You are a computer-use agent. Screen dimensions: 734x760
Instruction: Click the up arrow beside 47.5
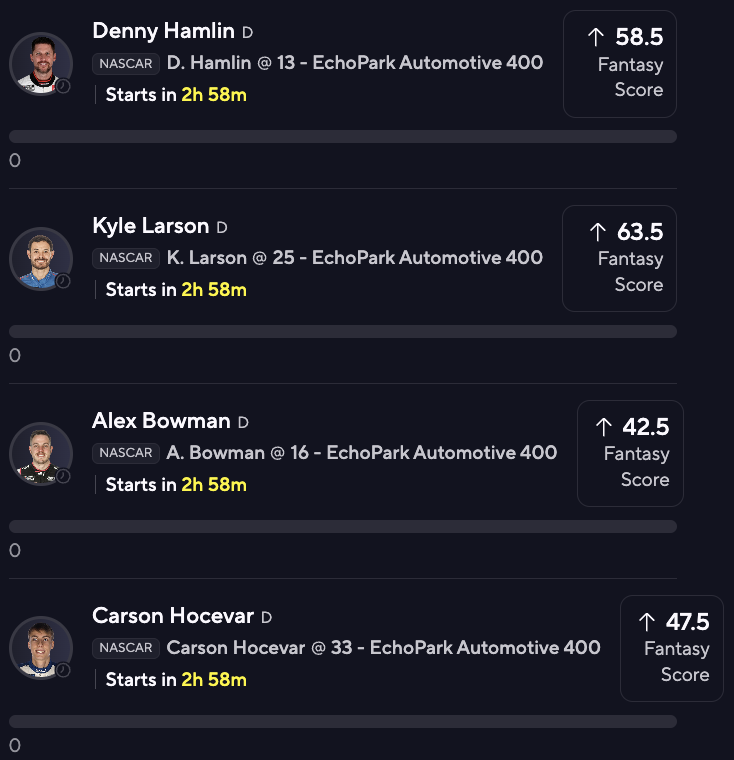pos(647,622)
